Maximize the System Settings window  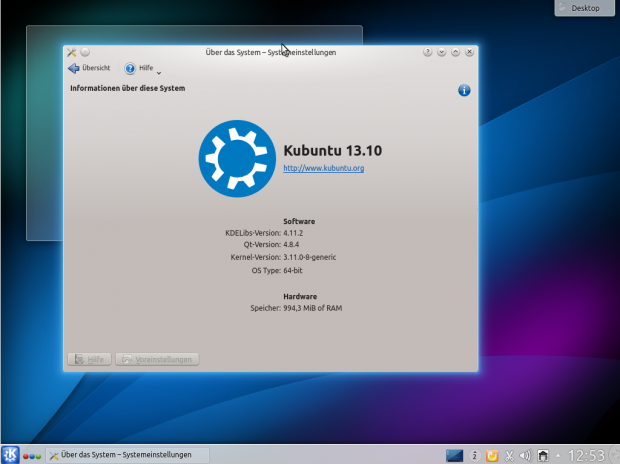point(456,52)
